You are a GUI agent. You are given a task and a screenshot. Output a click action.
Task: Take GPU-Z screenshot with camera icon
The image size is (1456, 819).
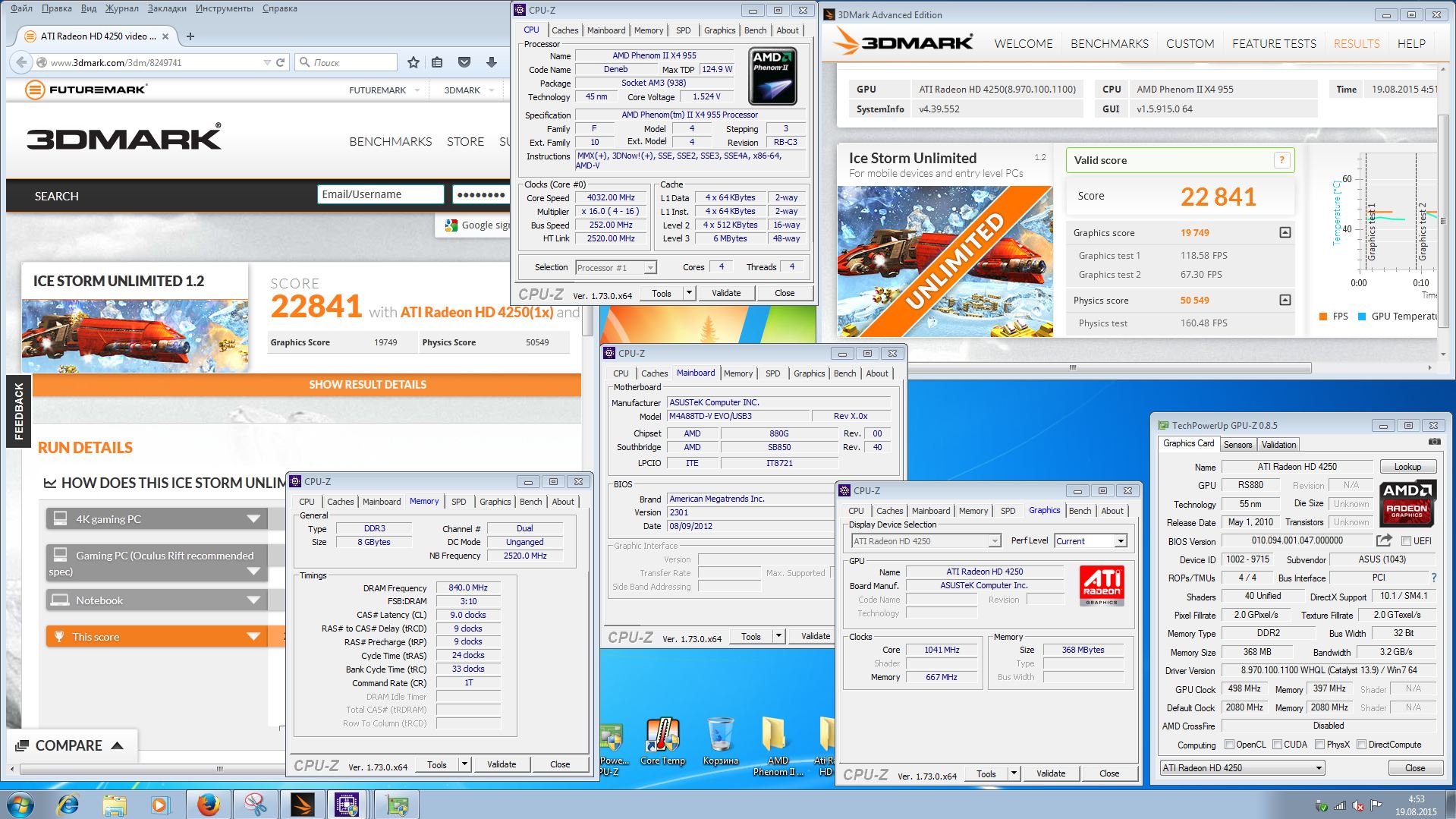click(1434, 442)
